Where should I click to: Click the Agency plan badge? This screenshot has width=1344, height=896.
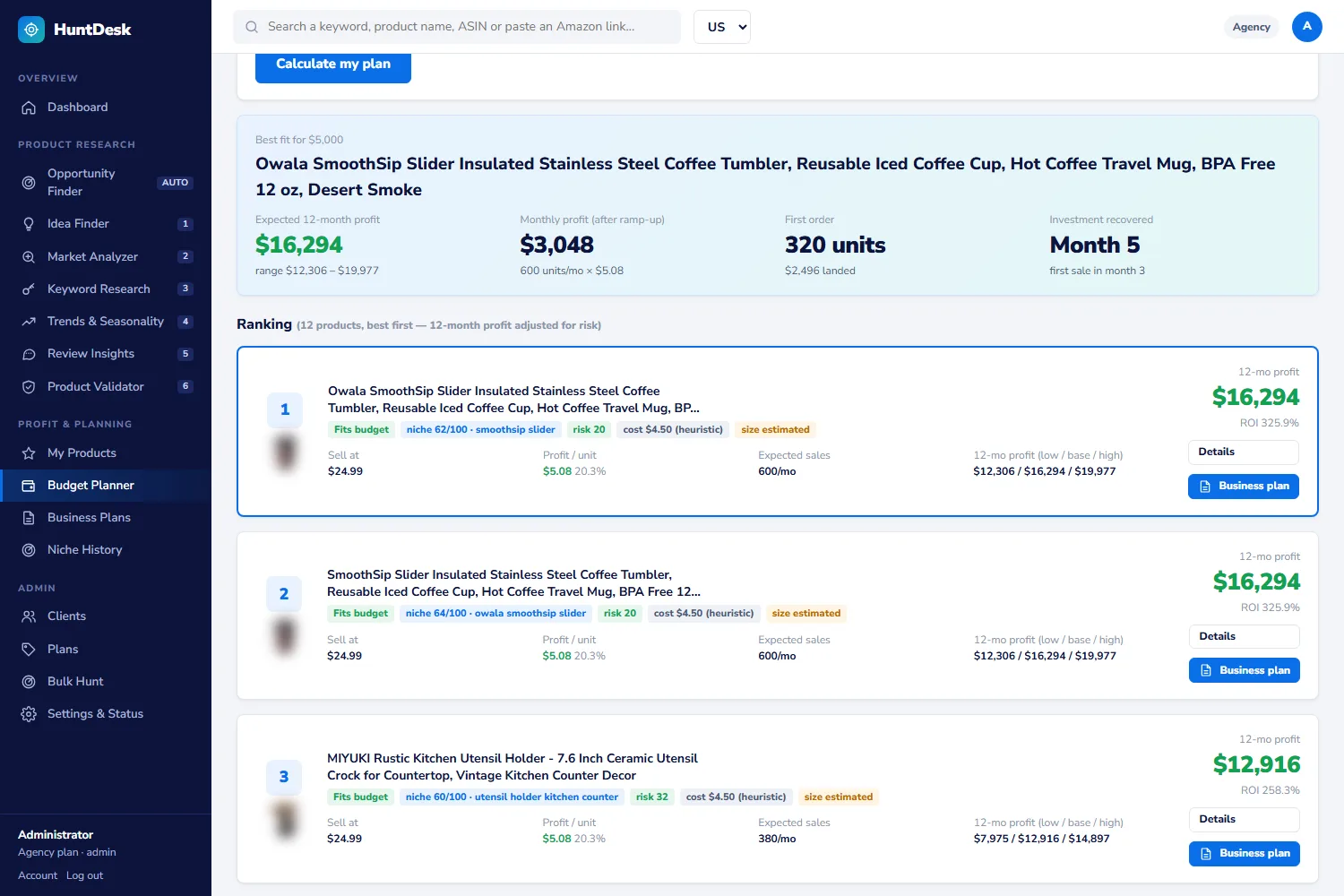[1252, 27]
